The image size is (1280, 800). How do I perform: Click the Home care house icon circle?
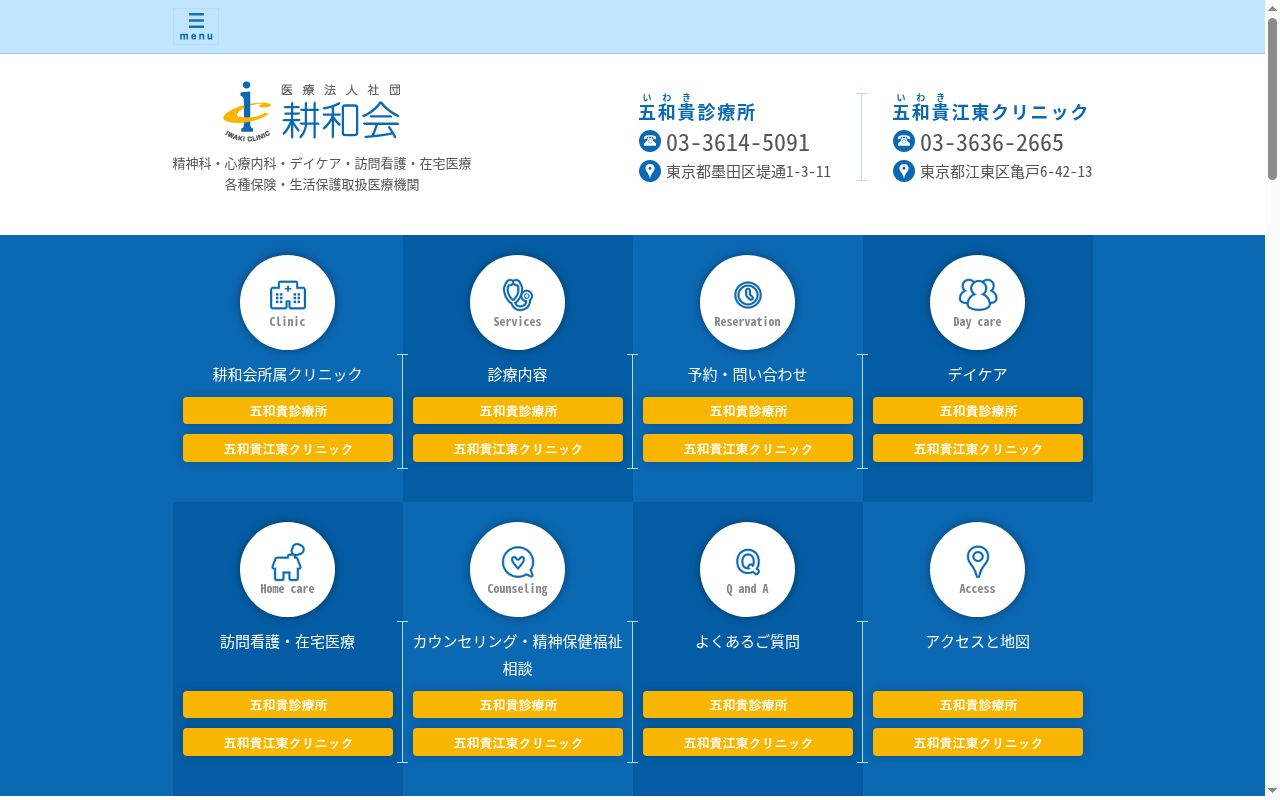tap(288, 569)
